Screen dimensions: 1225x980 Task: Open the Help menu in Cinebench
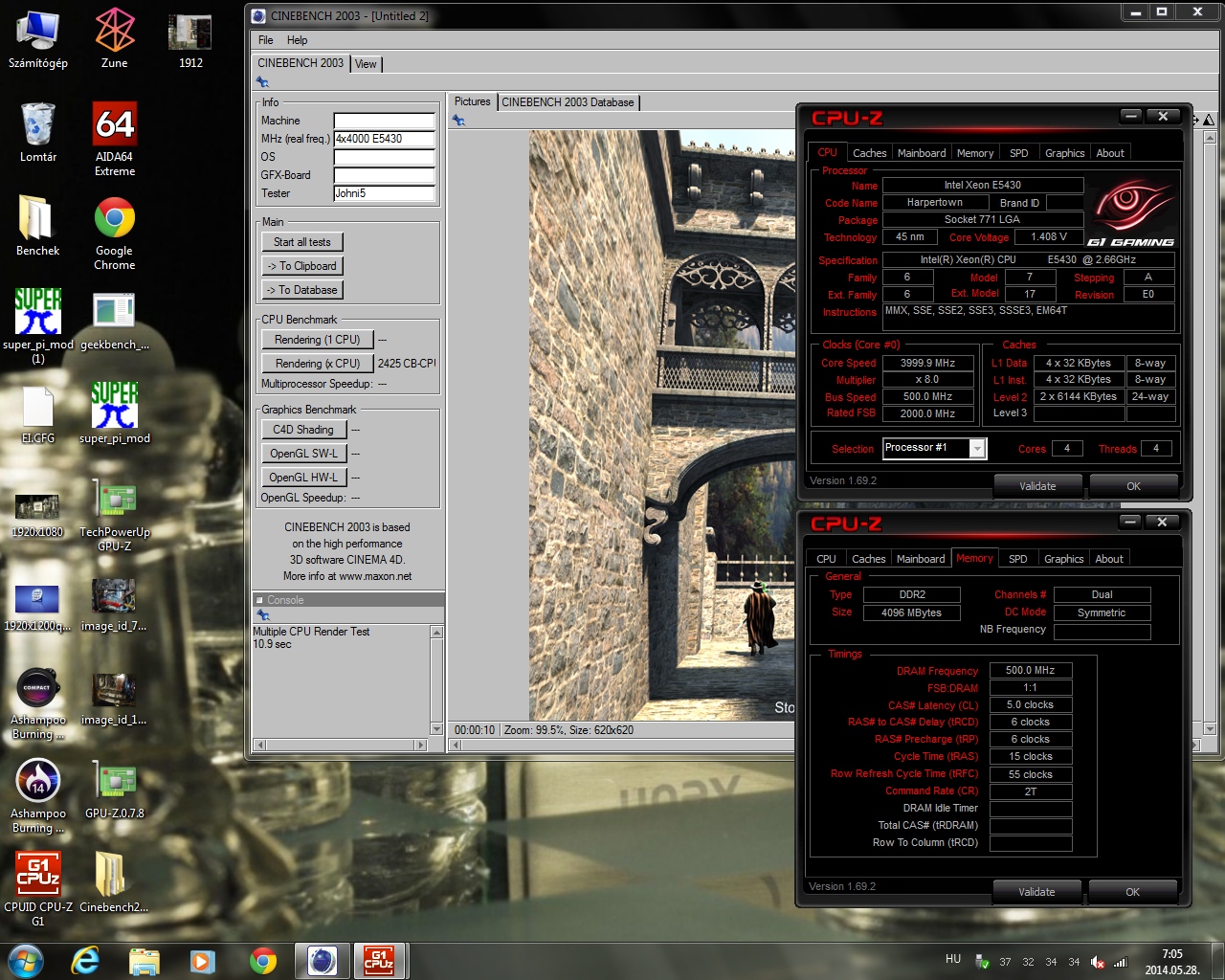click(298, 40)
